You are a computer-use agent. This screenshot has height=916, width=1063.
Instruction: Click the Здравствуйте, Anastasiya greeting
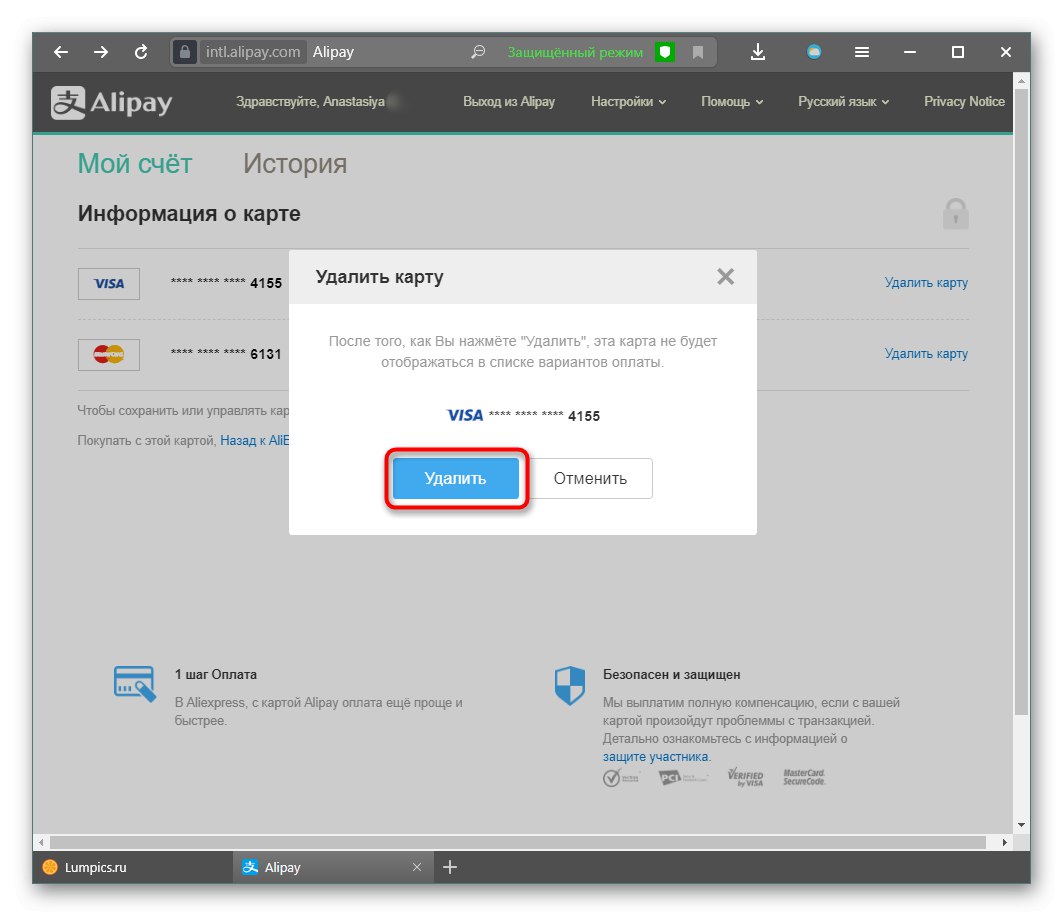310,102
